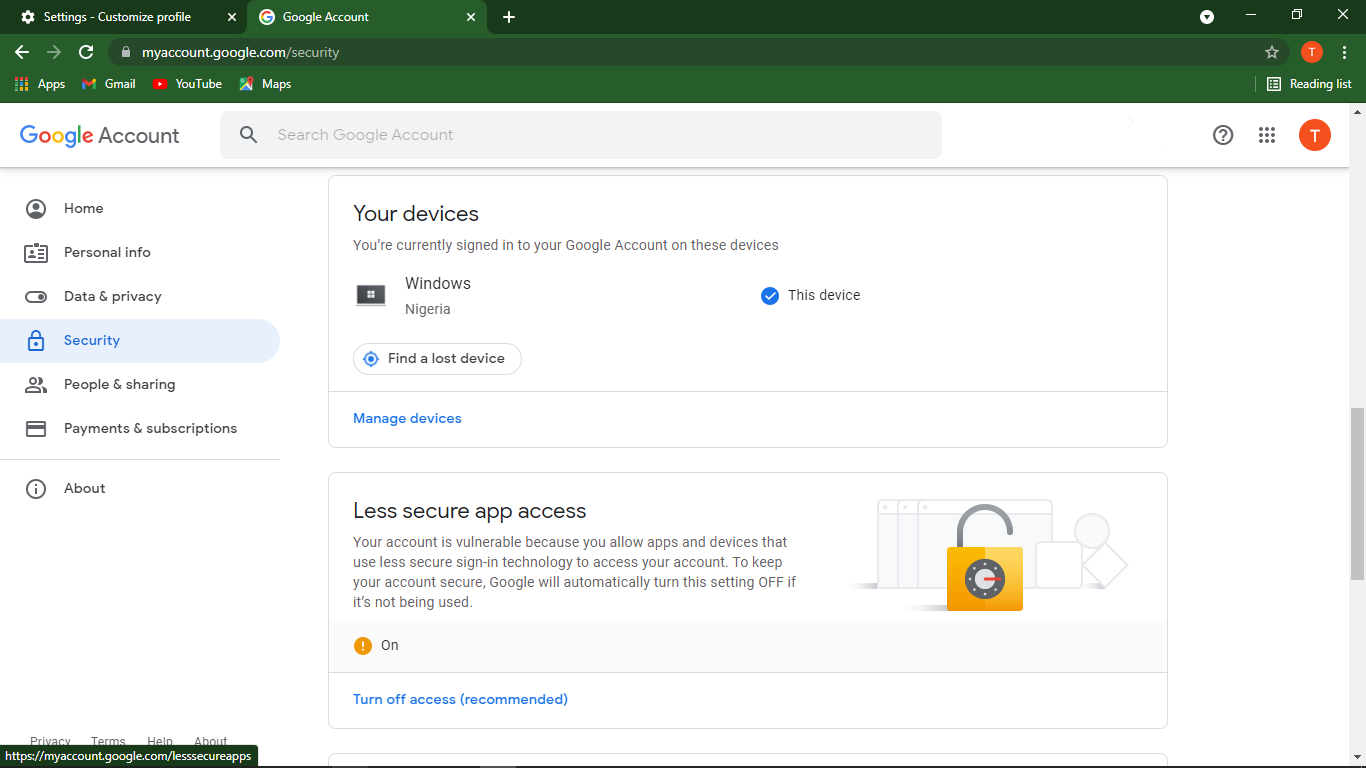The width and height of the screenshot is (1366, 768).
Task: Click the orange warning On icon
Action: pyautogui.click(x=363, y=646)
